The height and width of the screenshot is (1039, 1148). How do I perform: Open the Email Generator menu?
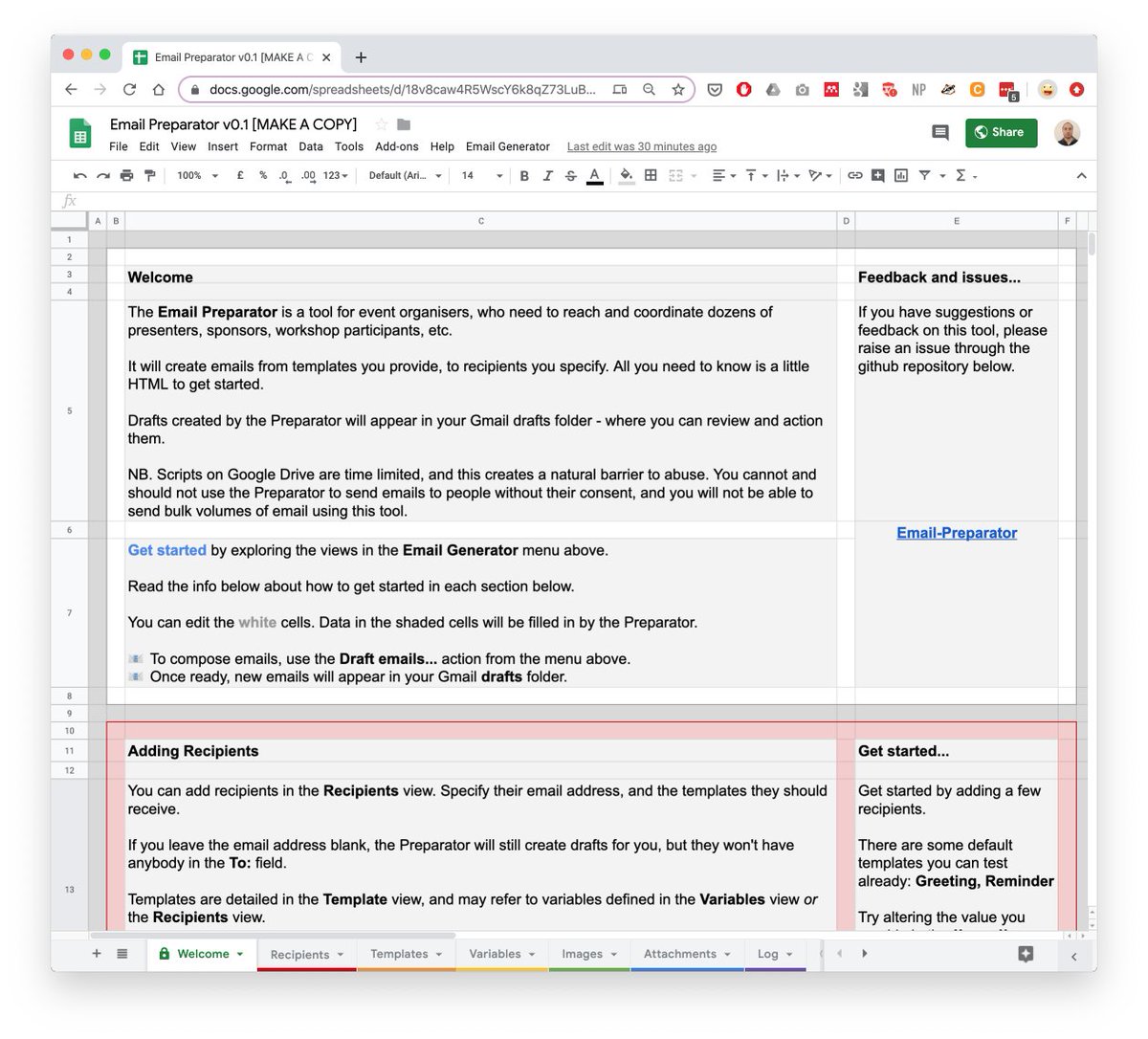508,146
